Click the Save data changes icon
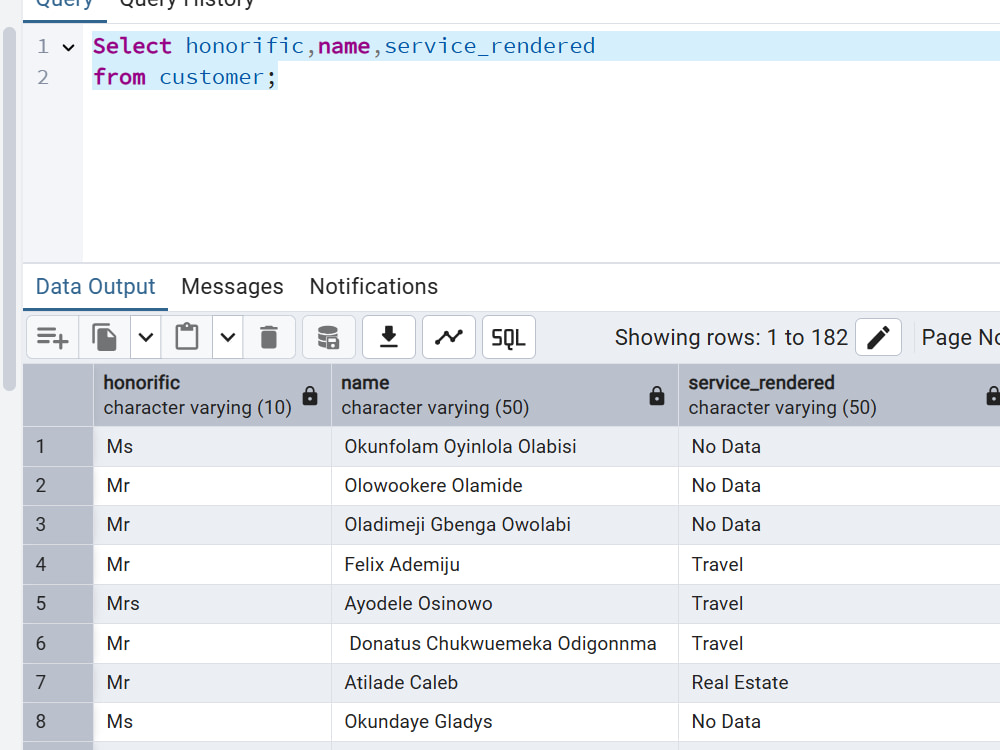The image size is (1000, 750). pos(328,337)
